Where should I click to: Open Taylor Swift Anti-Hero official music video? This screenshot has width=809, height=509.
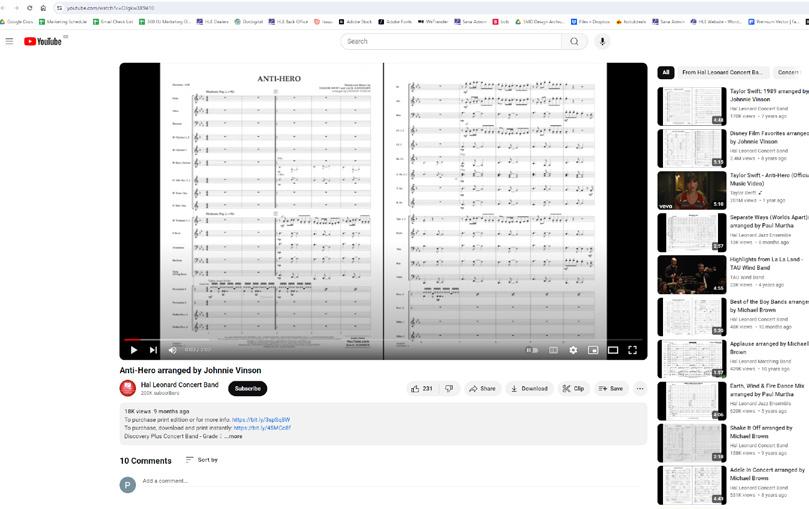tap(692, 190)
